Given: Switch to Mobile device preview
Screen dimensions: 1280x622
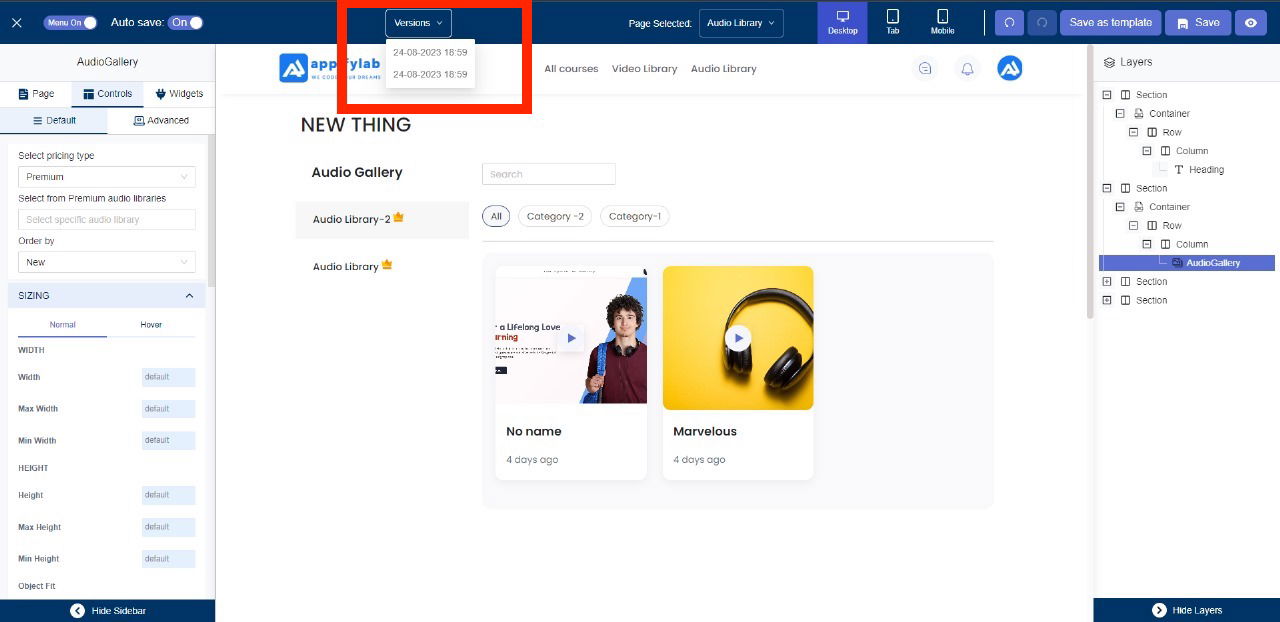Looking at the screenshot, I should 942,22.
